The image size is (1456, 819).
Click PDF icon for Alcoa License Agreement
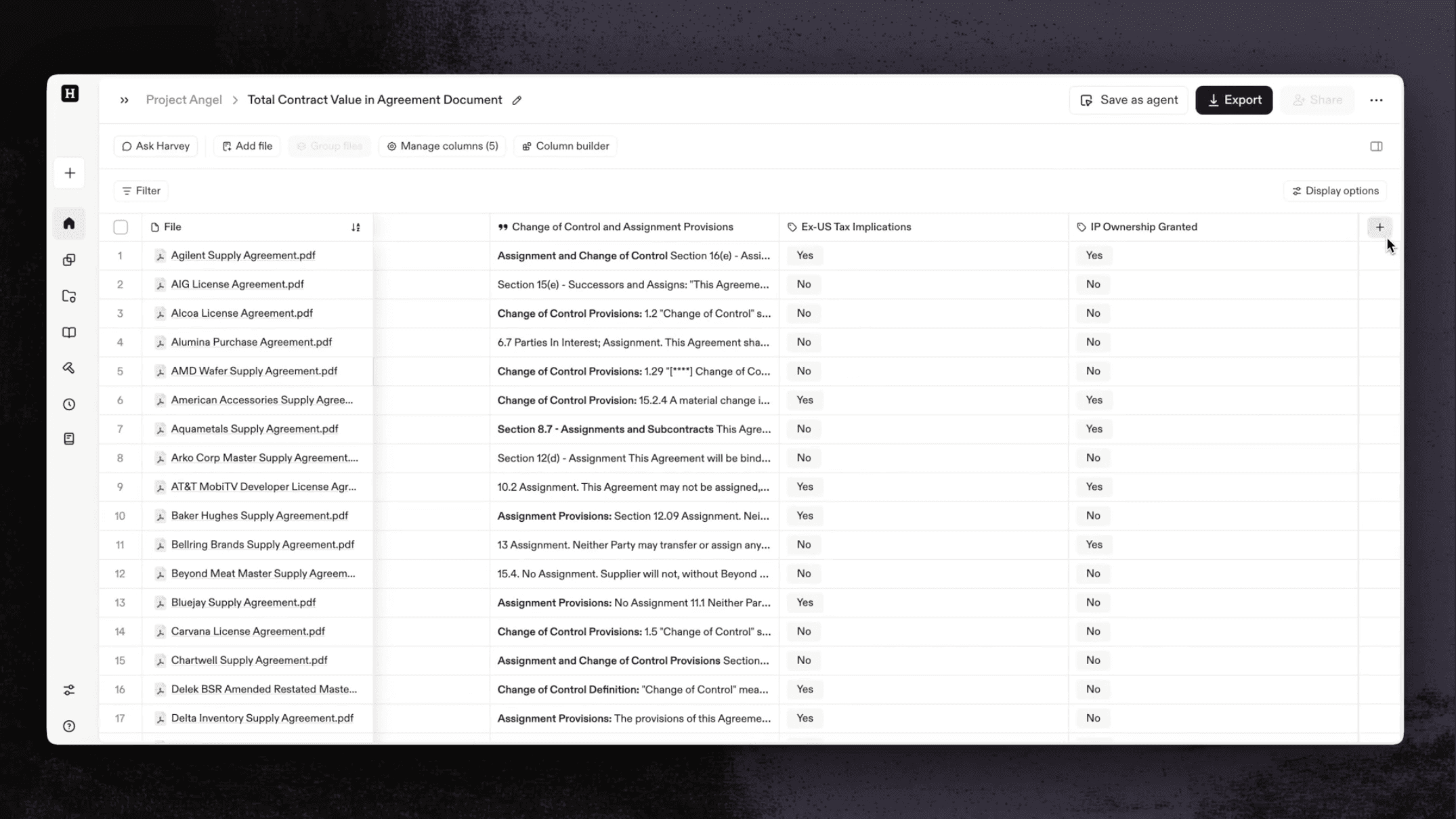pos(160,314)
